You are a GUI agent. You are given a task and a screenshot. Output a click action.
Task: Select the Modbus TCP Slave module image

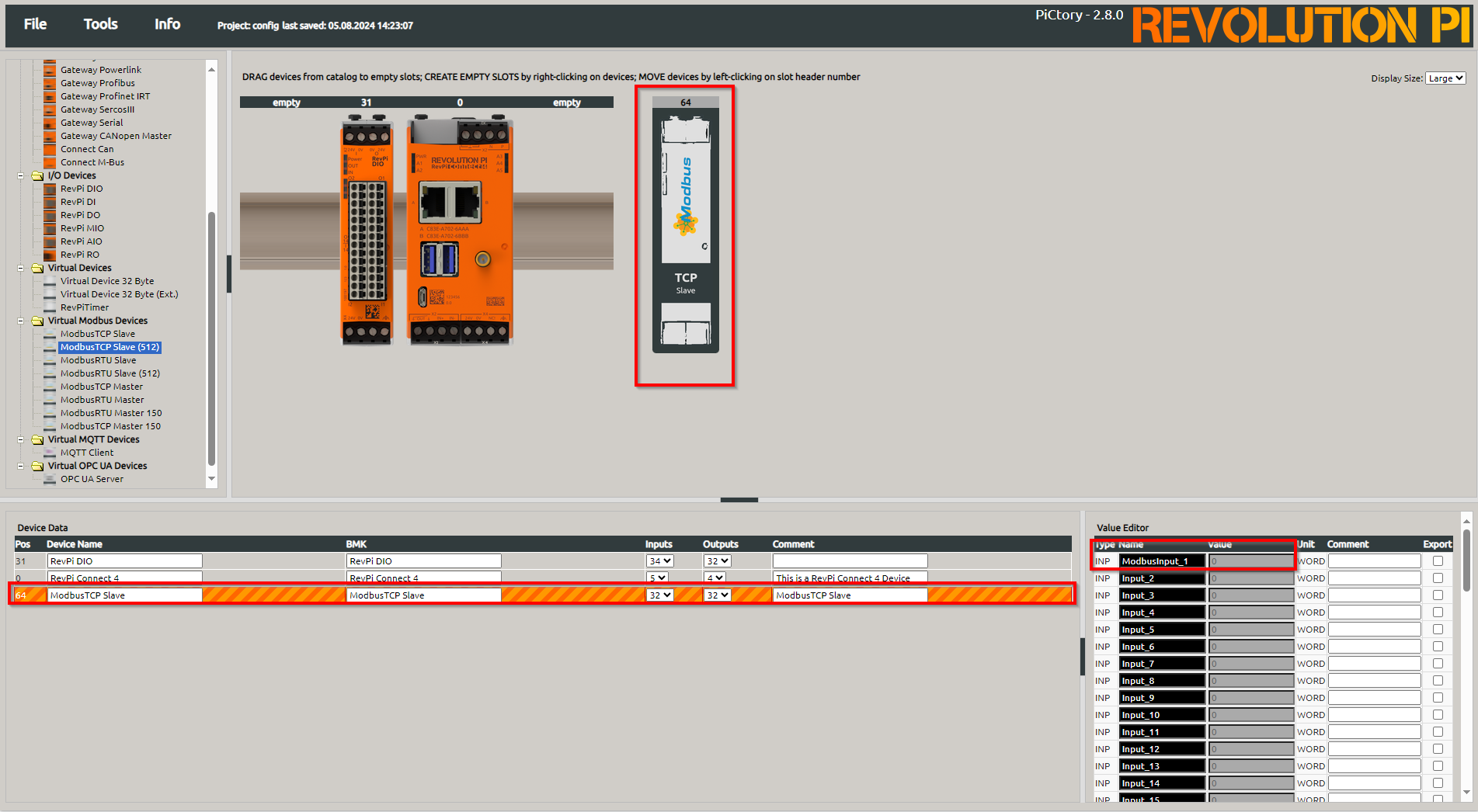coord(685,231)
